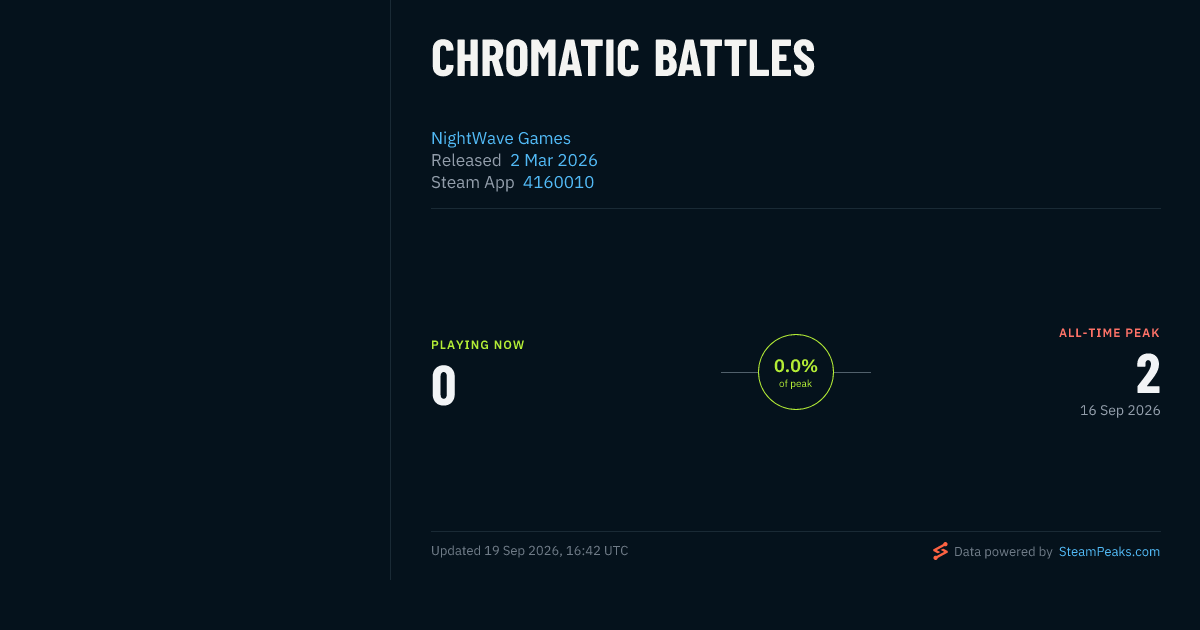Click the Chromatic Battles title
Viewport: 1200px width, 630px height.
point(623,59)
